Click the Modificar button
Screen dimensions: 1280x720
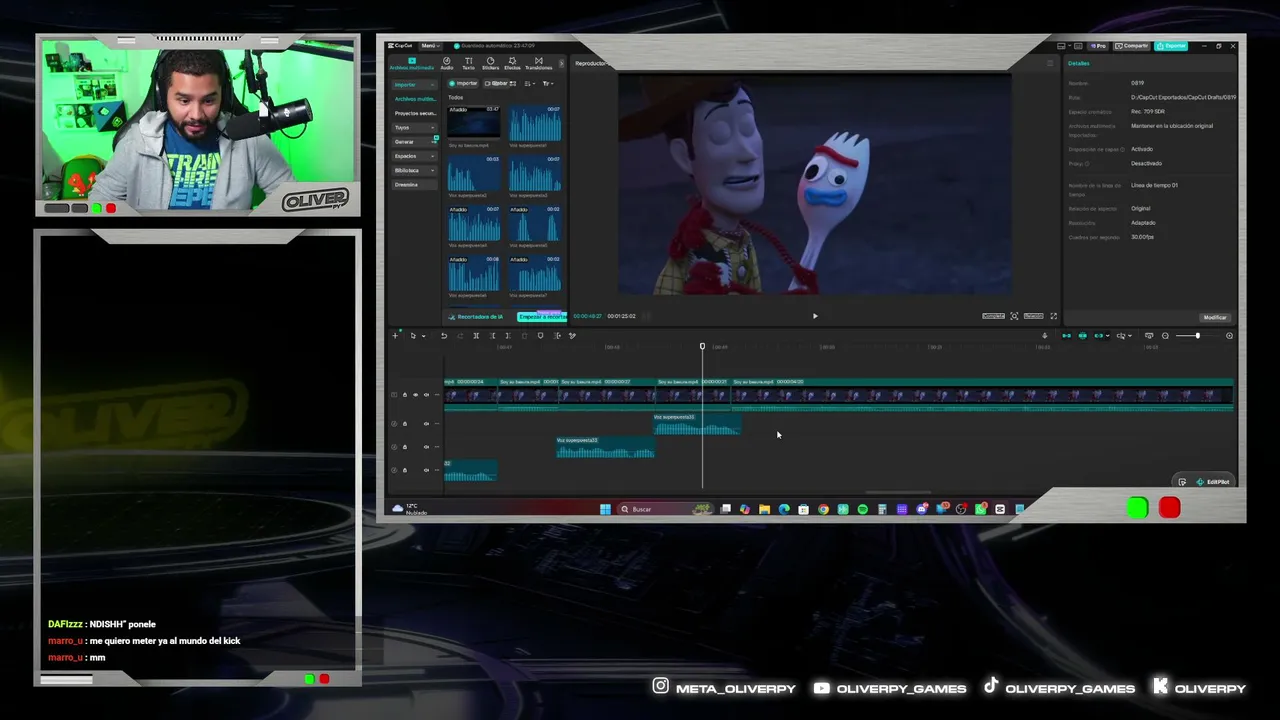(1215, 317)
